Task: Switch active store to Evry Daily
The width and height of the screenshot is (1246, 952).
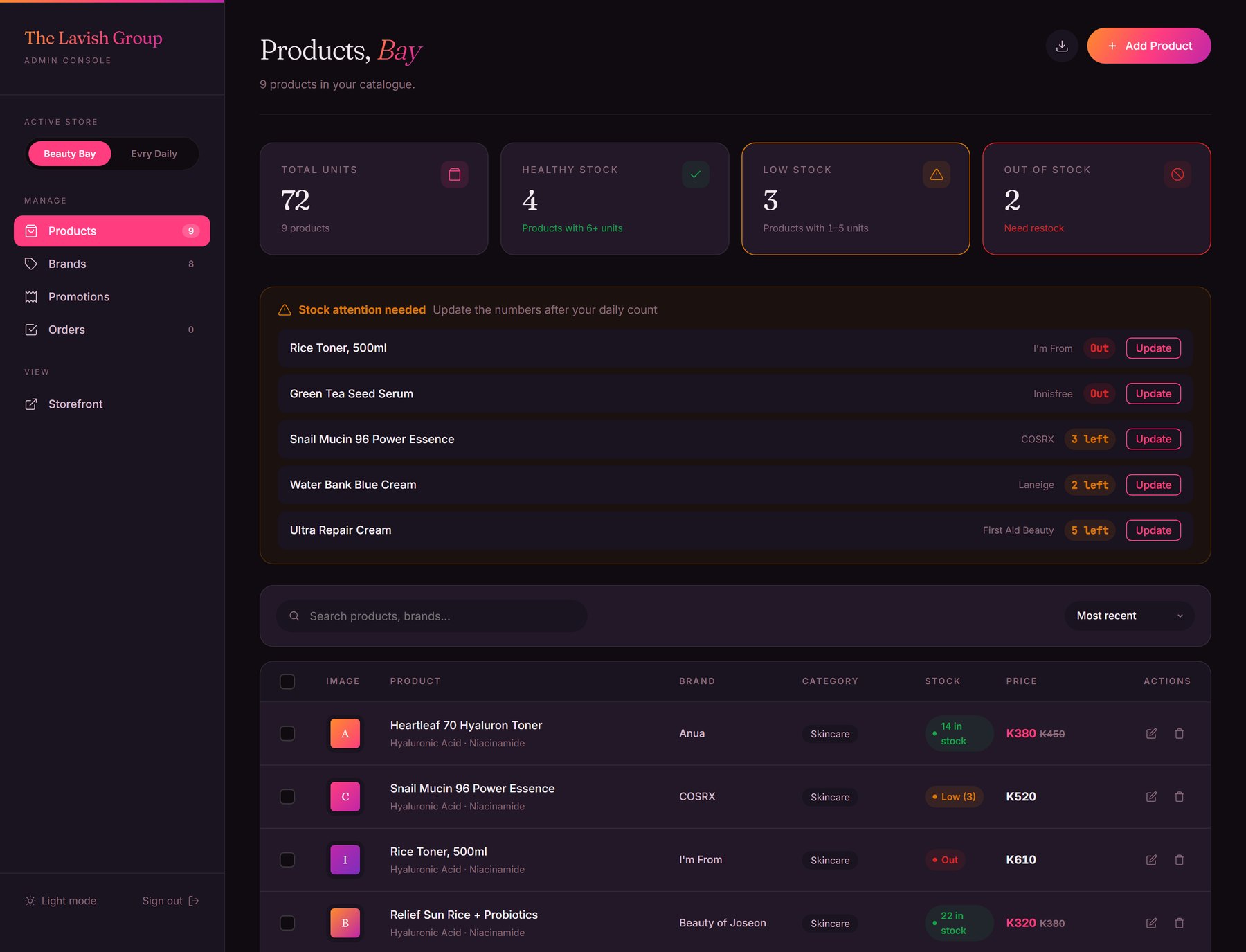Action: pyautogui.click(x=154, y=154)
